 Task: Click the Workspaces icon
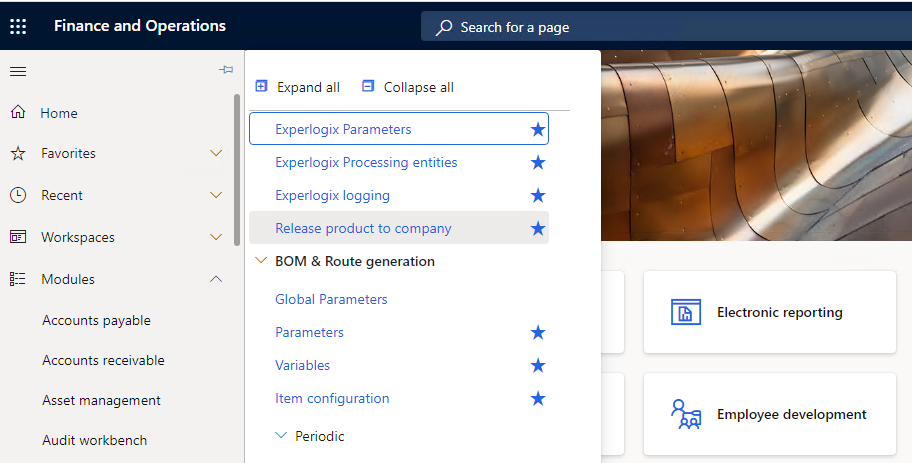click(x=18, y=237)
